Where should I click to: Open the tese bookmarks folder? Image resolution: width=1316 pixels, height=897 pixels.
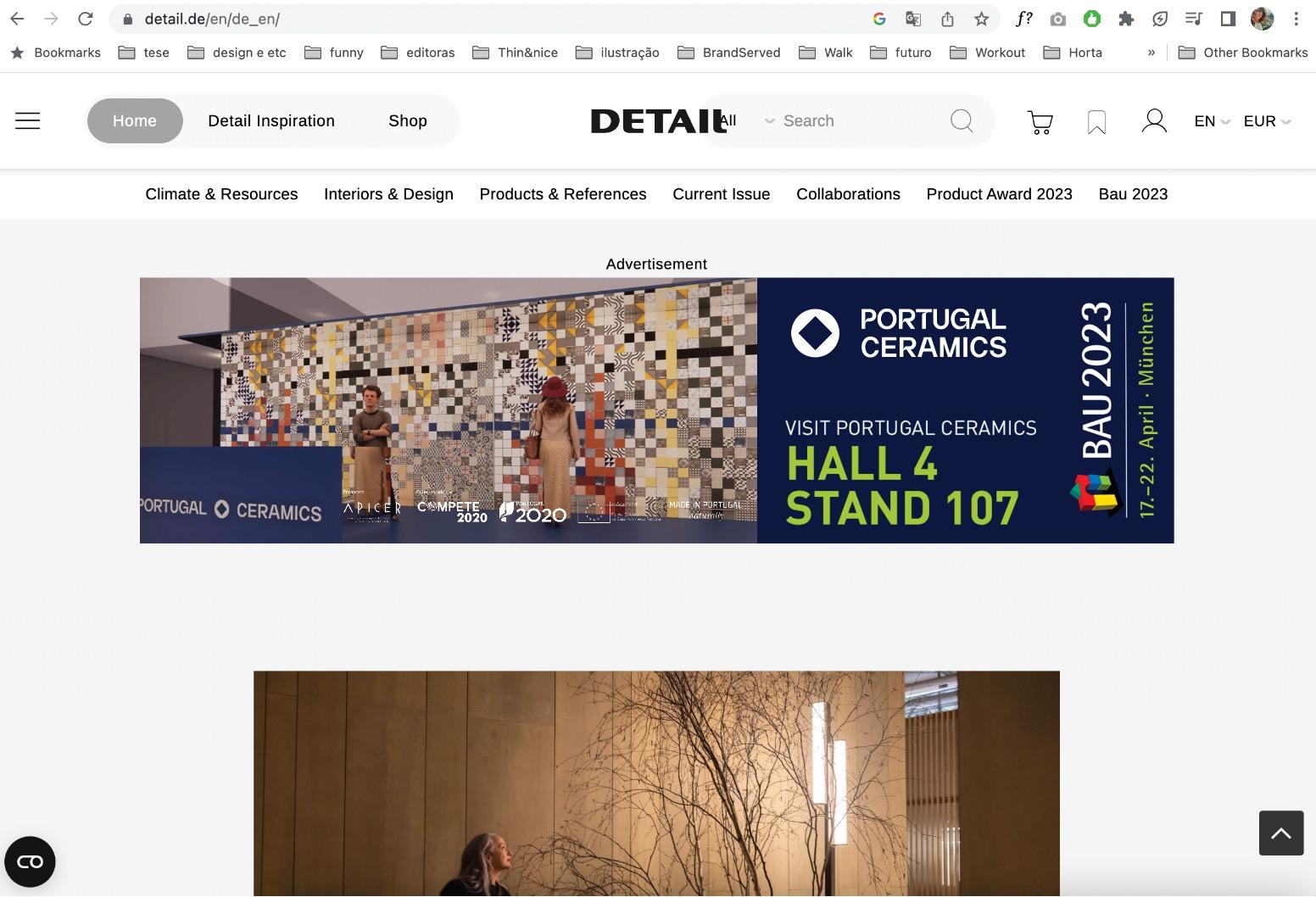pyautogui.click(x=144, y=53)
